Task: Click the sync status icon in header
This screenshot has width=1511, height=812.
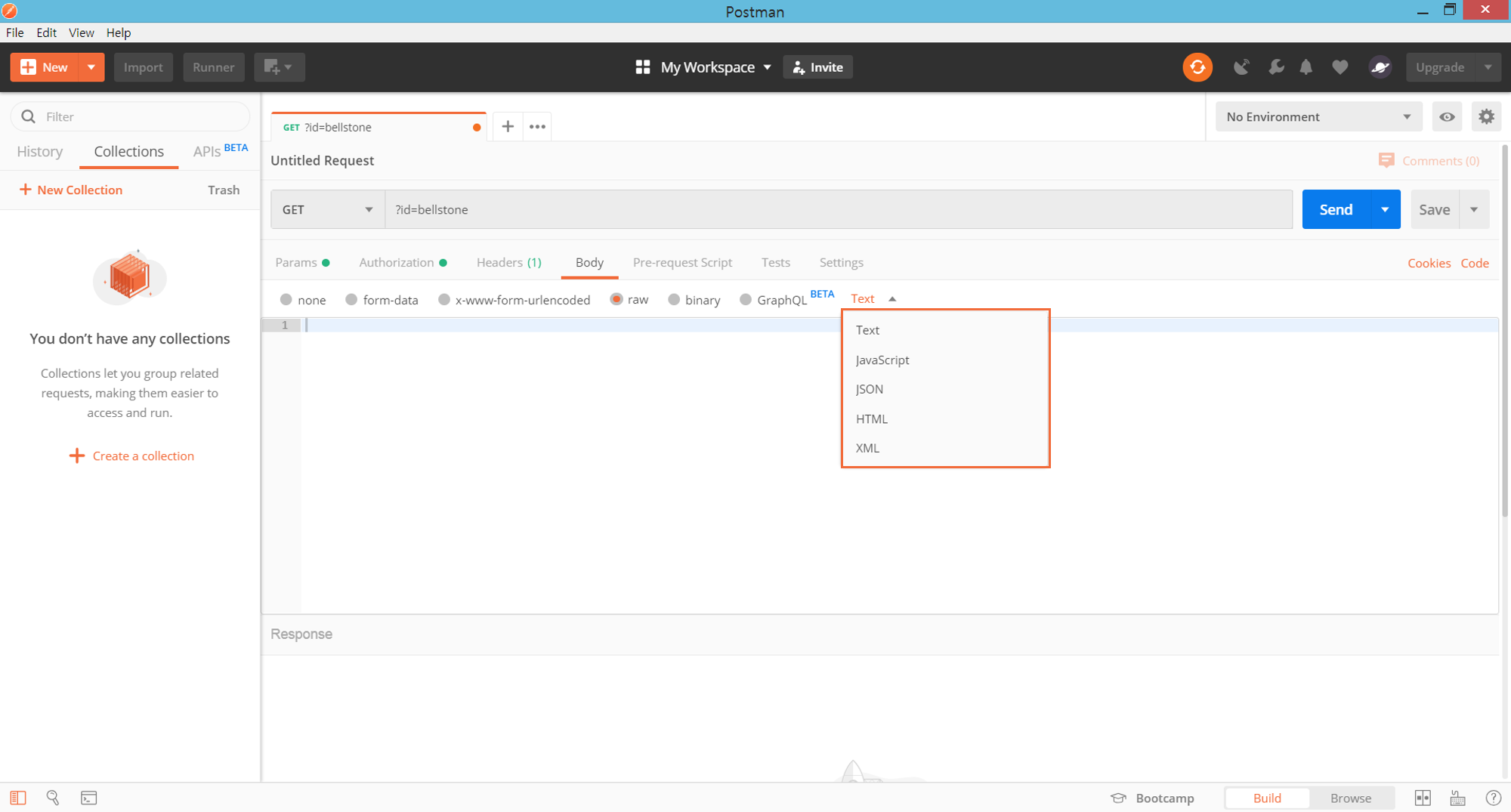Action: pyautogui.click(x=1197, y=67)
